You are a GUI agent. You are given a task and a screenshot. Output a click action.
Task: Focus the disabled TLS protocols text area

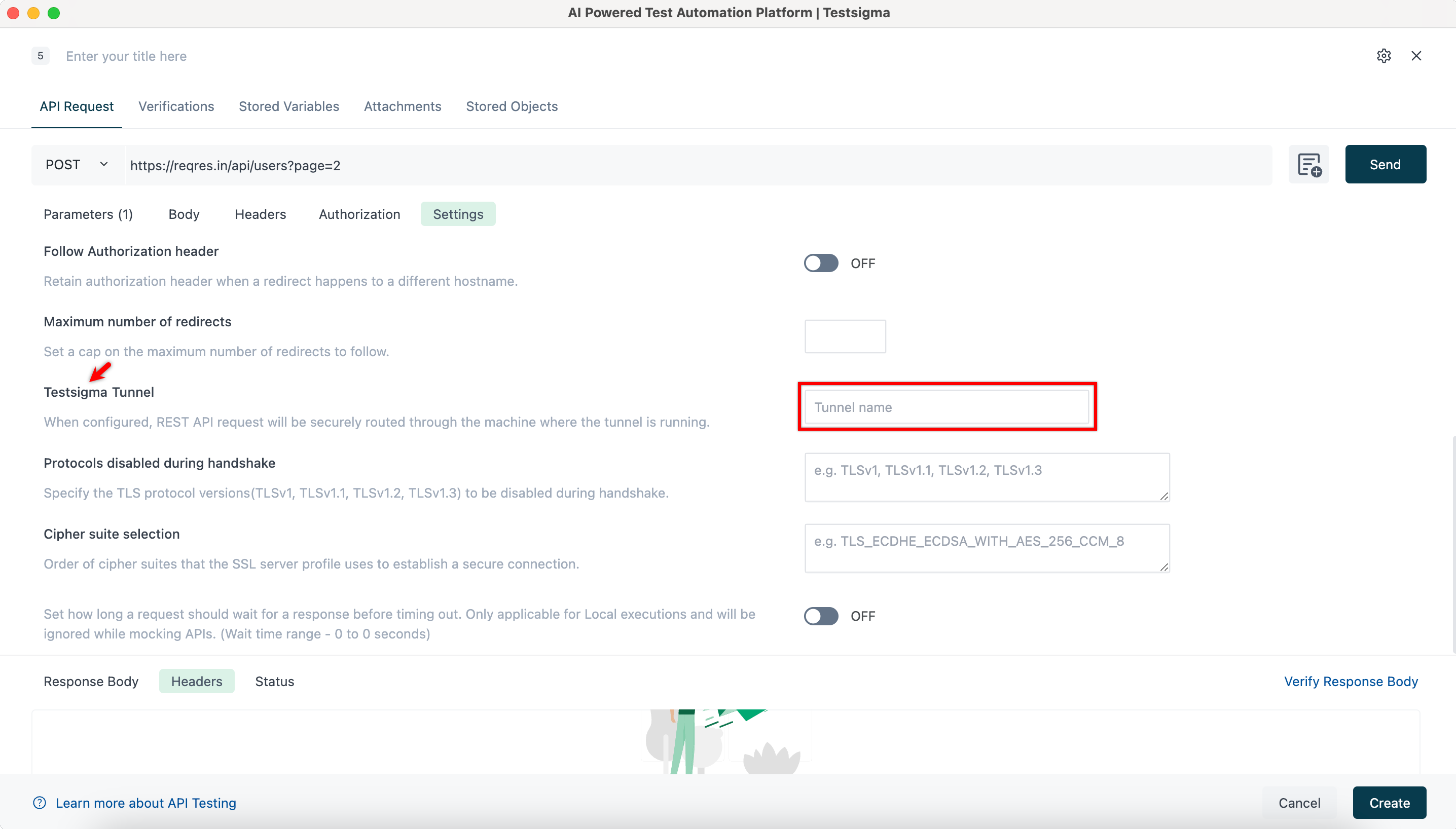pos(987,477)
